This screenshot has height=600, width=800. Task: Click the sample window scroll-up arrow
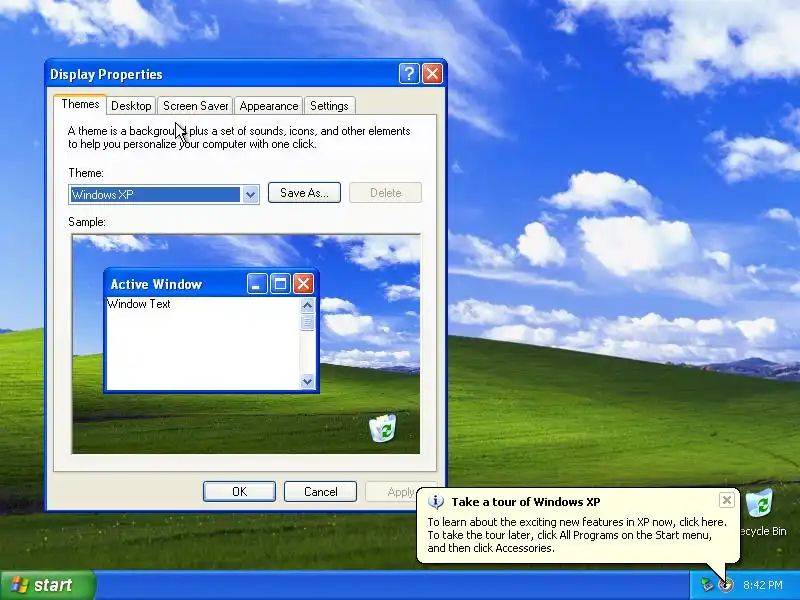(x=307, y=305)
